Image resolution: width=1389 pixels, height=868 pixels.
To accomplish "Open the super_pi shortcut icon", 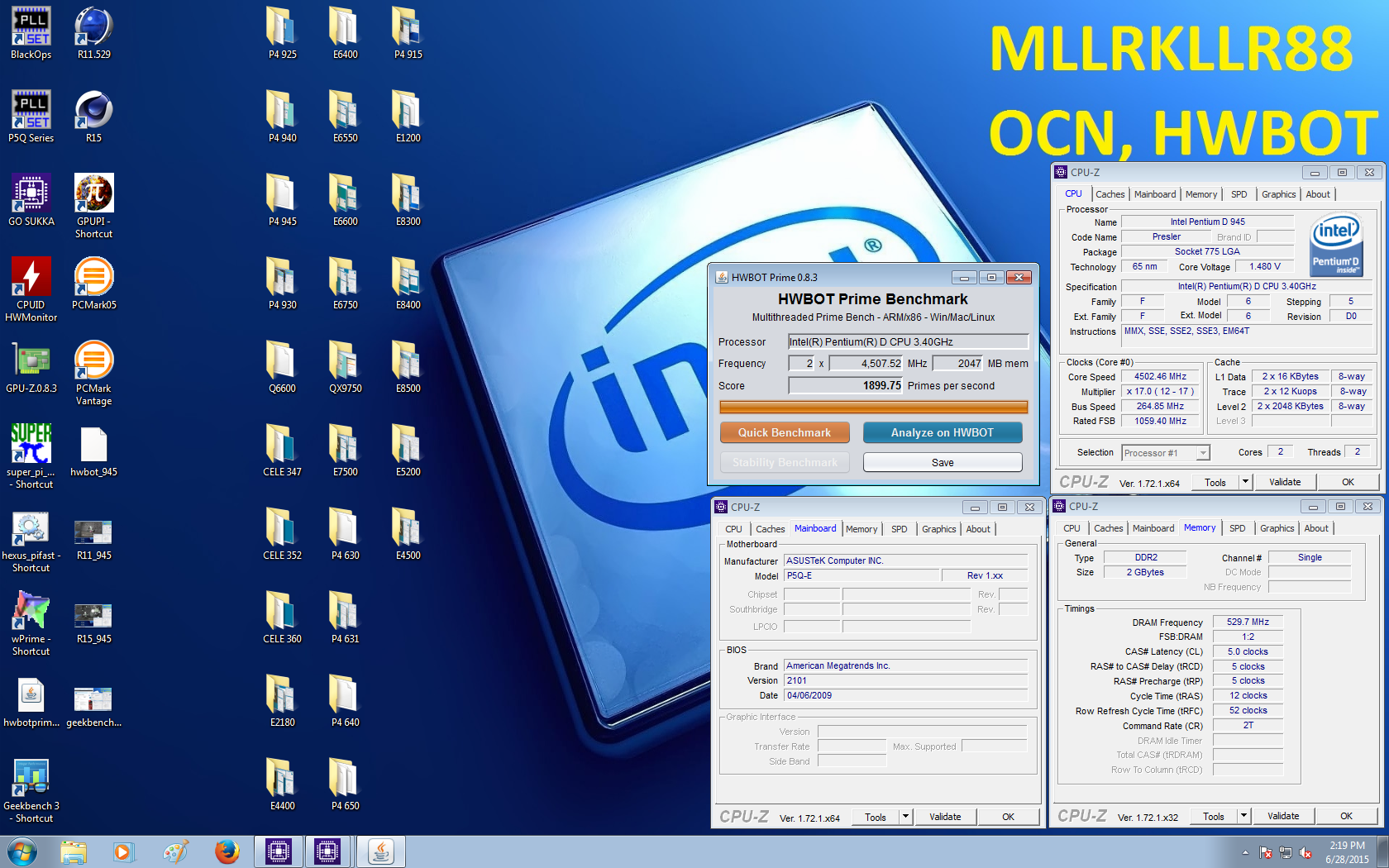I will [31, 456].
